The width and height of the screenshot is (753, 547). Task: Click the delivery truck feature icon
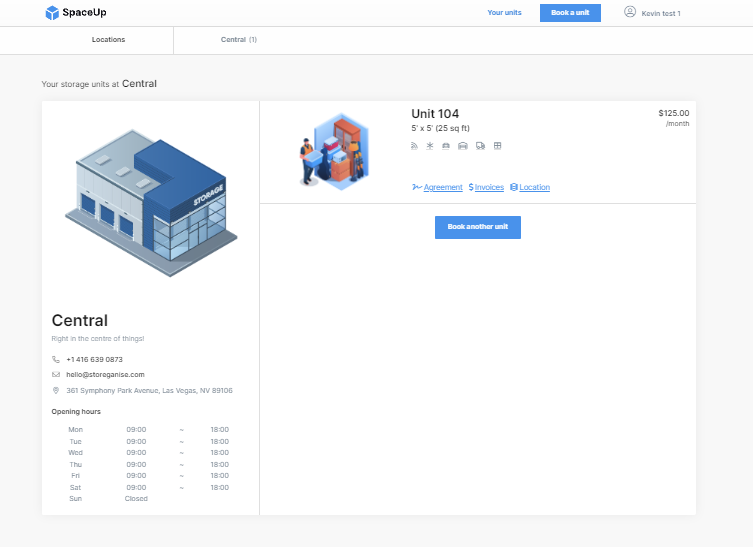(480, 146)
